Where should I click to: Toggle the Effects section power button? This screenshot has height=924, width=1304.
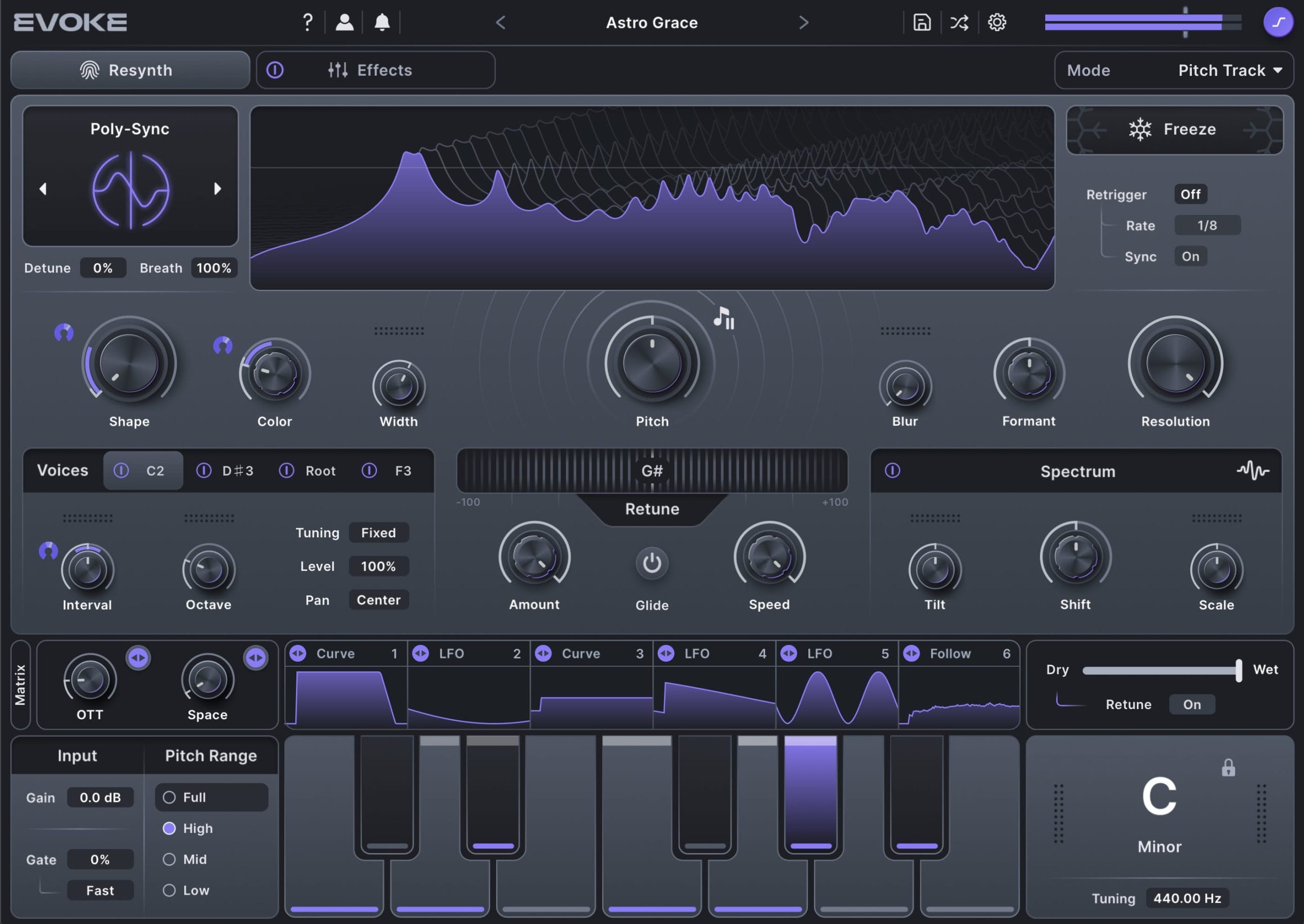[x=276, y=69]
